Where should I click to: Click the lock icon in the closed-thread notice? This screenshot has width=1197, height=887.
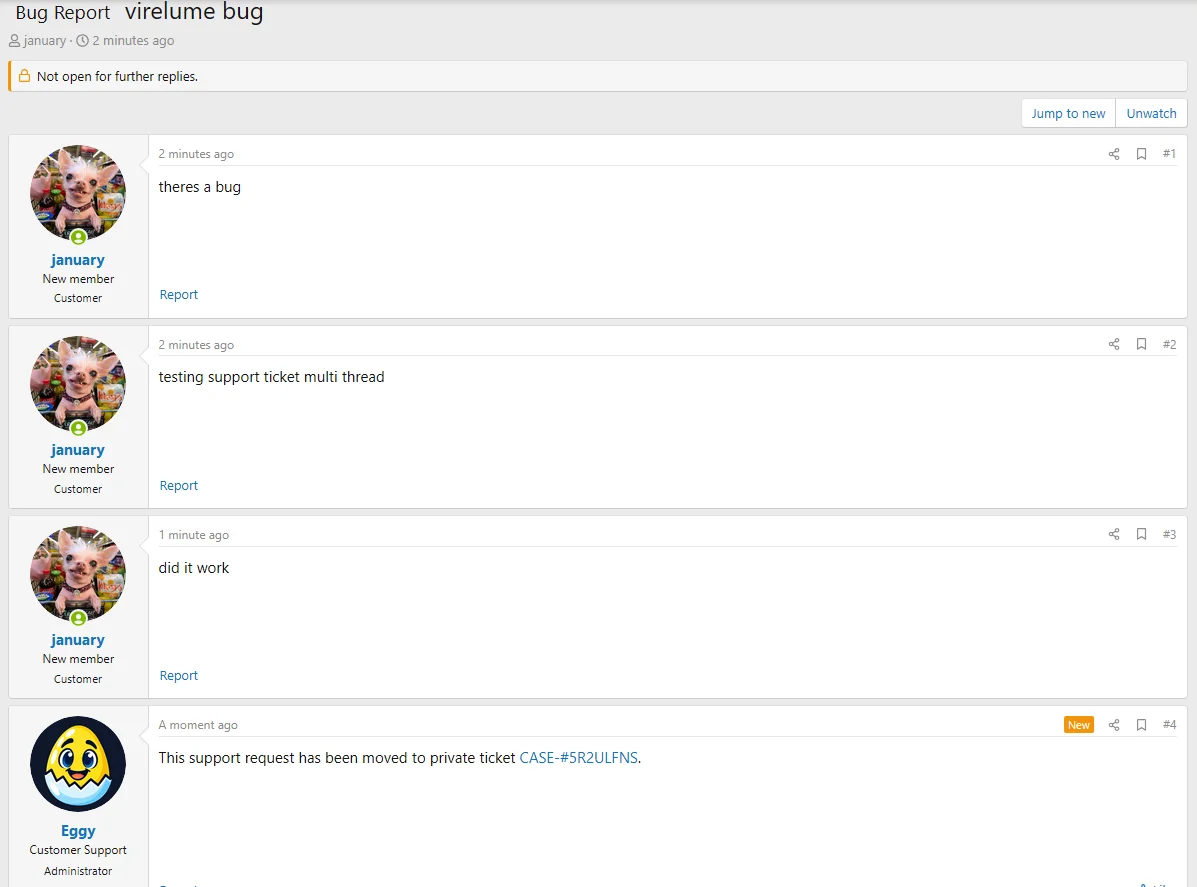coord(24,76)
